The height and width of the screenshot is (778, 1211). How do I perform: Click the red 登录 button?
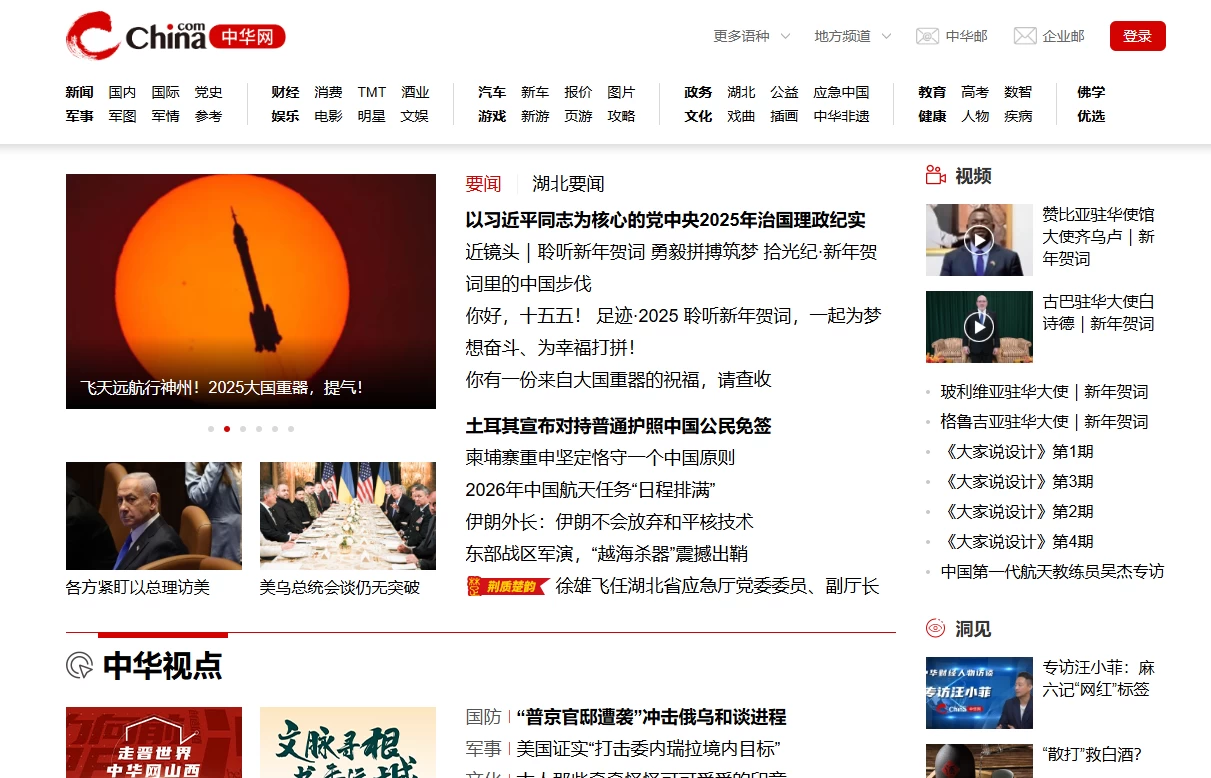point(1137,35)
